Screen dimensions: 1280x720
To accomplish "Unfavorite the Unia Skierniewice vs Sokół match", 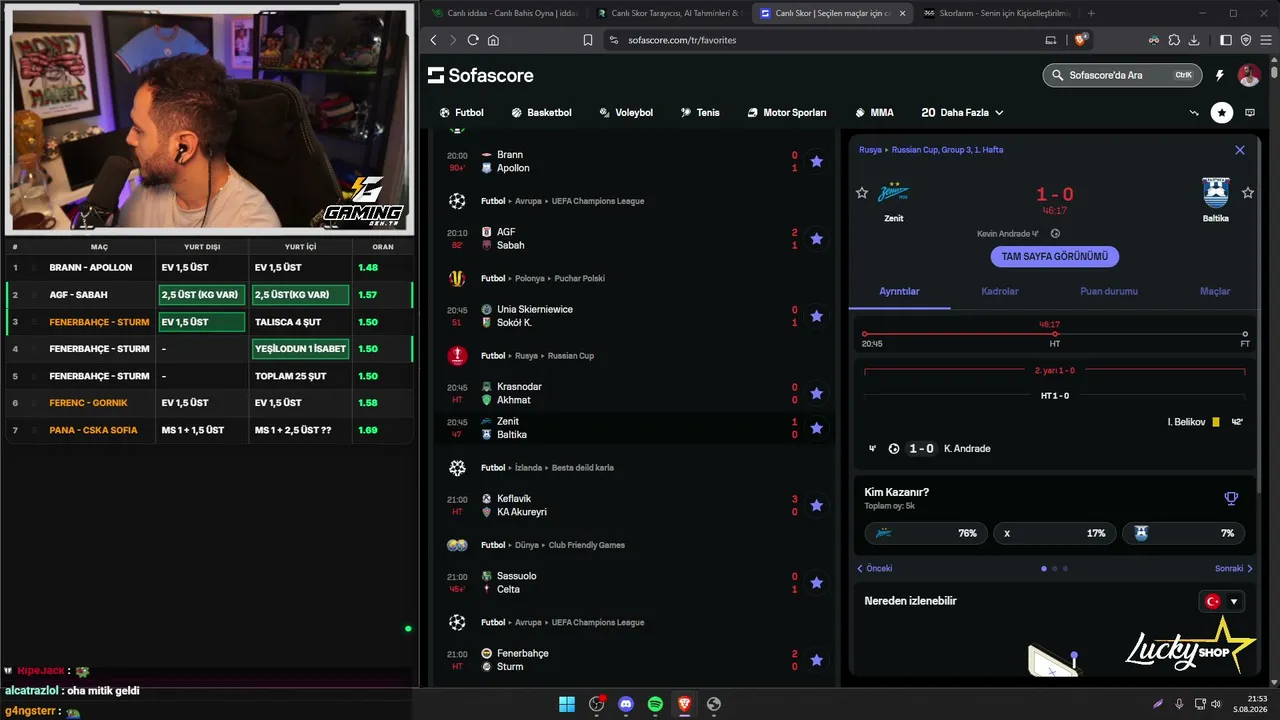I will click(816, 316).
